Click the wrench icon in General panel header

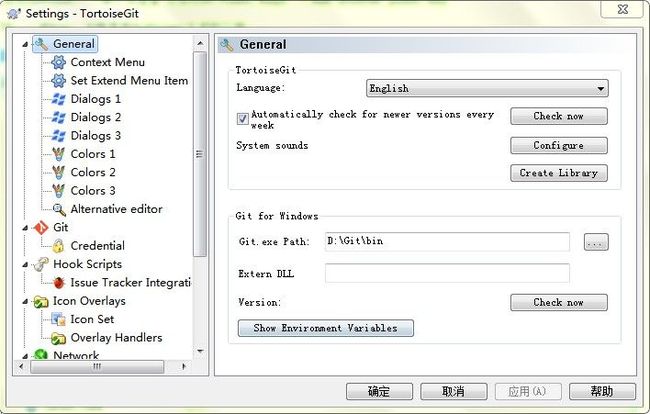tap(227, 45)
